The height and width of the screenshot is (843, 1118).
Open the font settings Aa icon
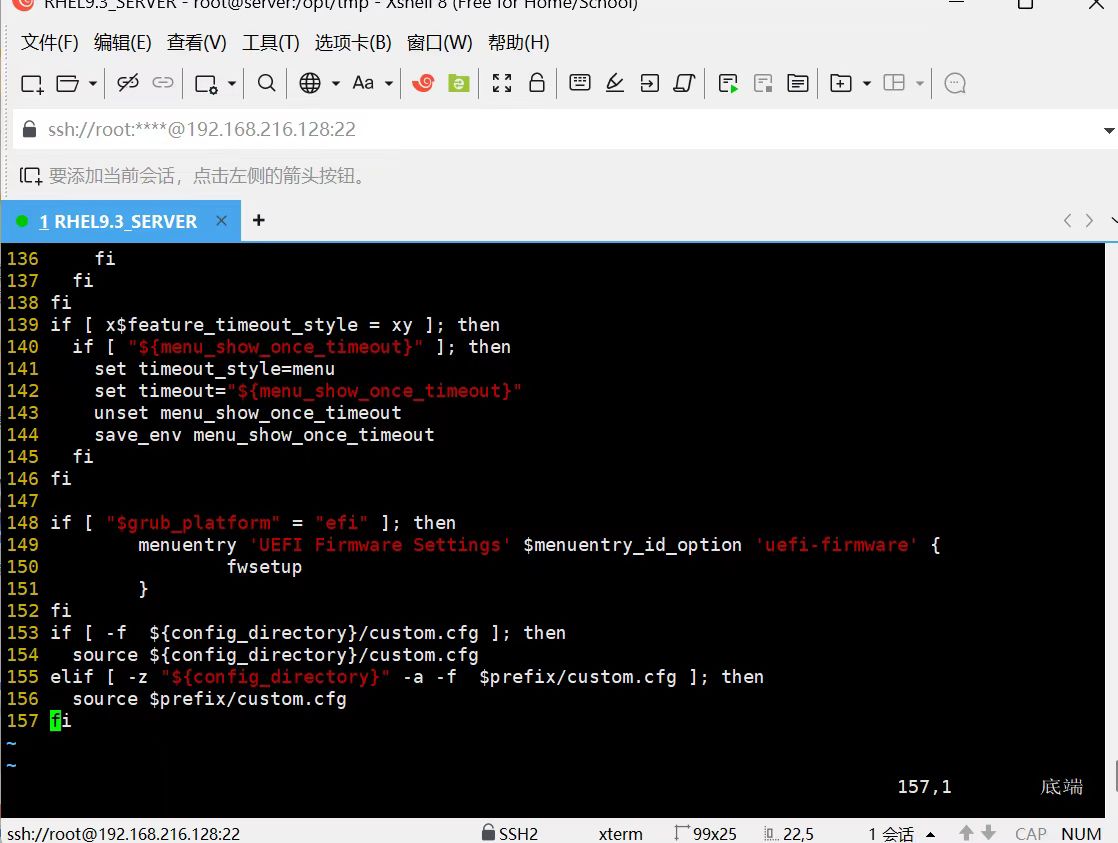(362, 83)
